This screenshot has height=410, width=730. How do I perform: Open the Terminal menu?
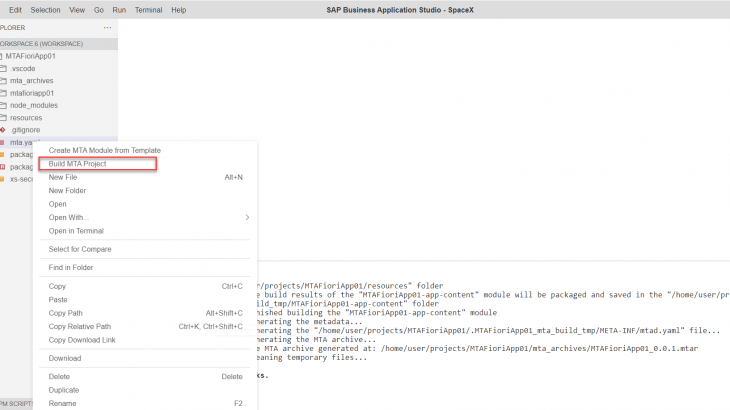click(x=149, y=10)
